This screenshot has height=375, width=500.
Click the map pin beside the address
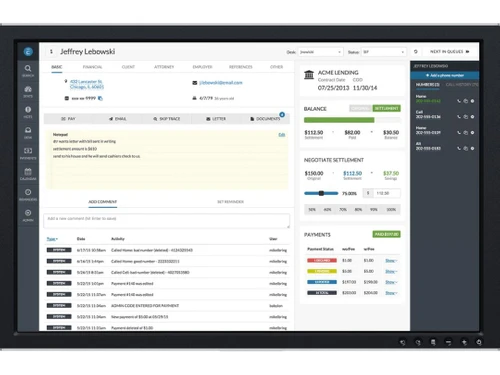coord(66,81)
